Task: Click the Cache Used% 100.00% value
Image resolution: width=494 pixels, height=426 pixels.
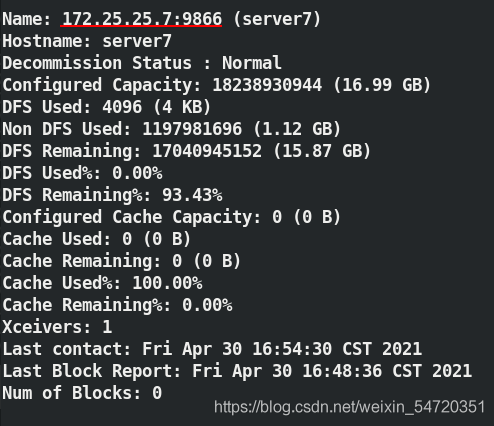Action: (x=167, y=283)
